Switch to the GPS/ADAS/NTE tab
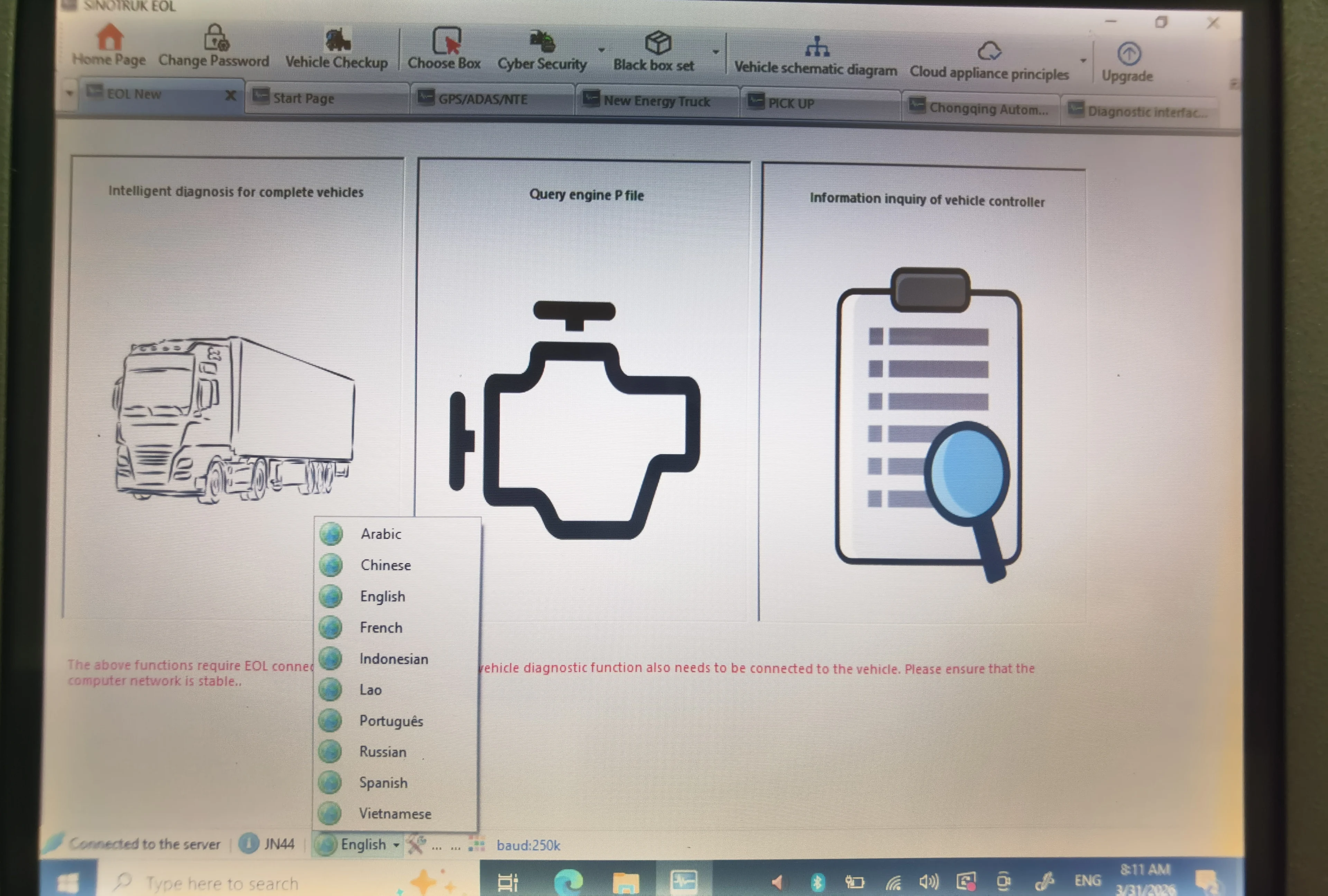This screenshot has height=896, width=1328. tap(483, 99)
